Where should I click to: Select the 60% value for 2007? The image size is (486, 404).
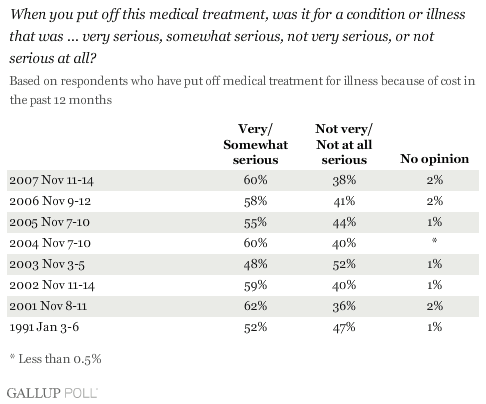pos(255,180)
